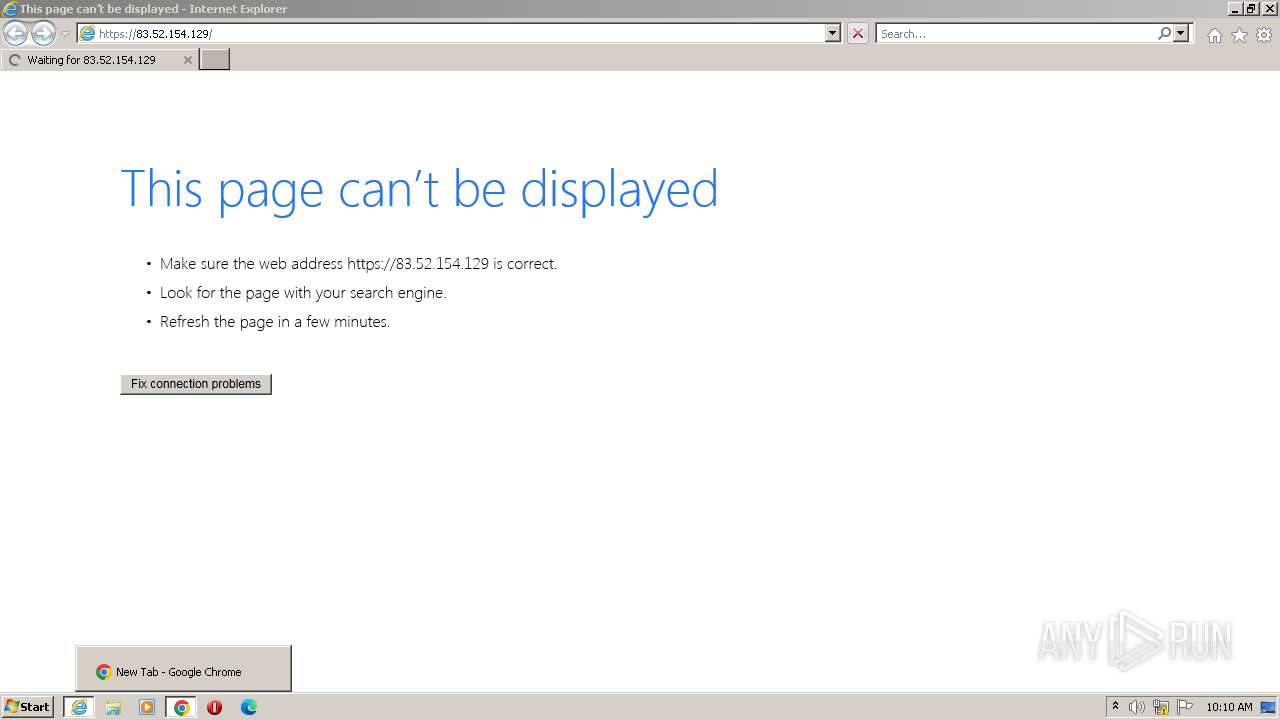Show hidden tray icons arrow

1115,707
